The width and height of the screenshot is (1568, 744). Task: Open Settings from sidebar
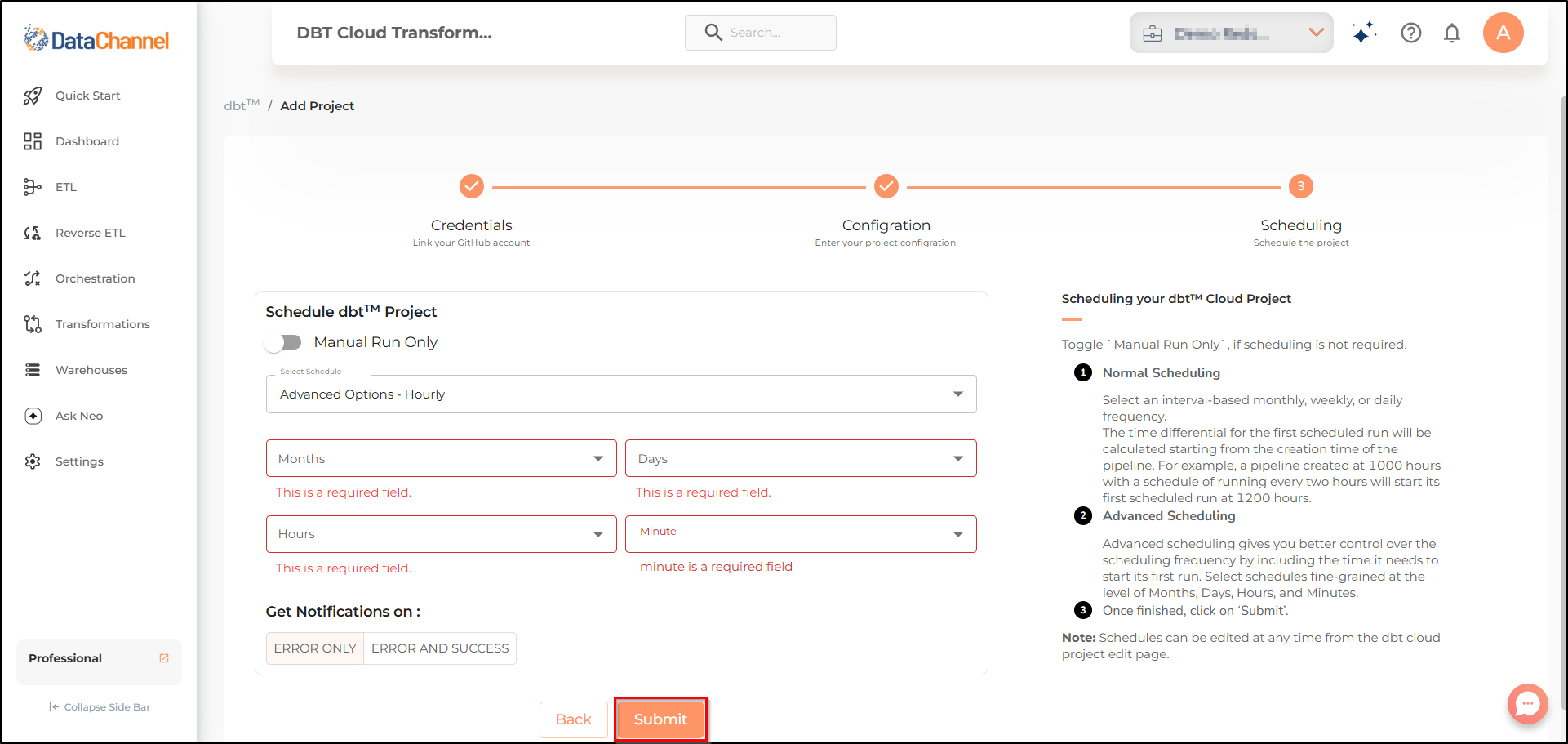[79, 461]
